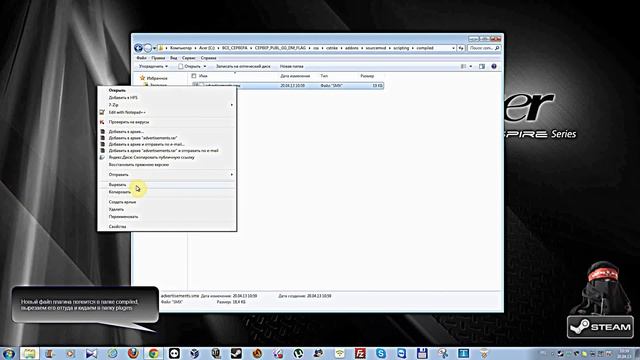Open TeamViewer from the taskbar

(x=401, y=353)
